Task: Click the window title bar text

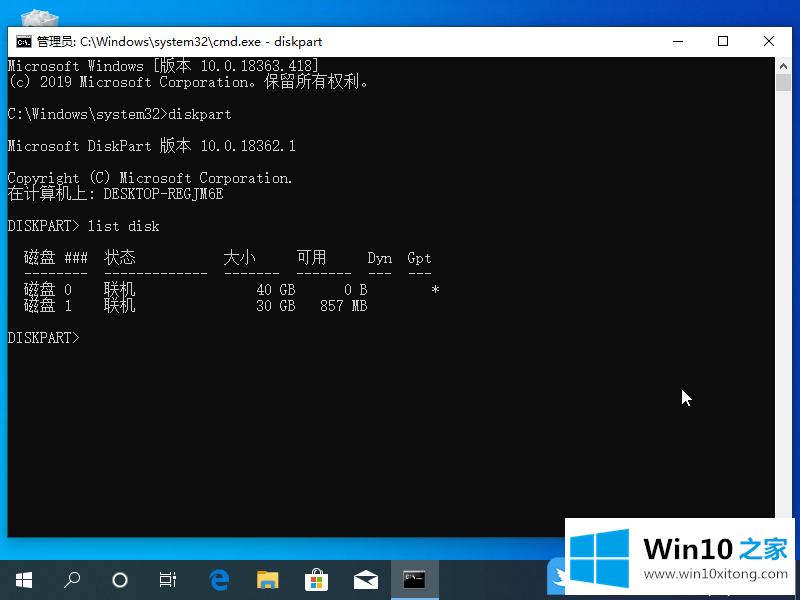Action: [x=180, y=42]
